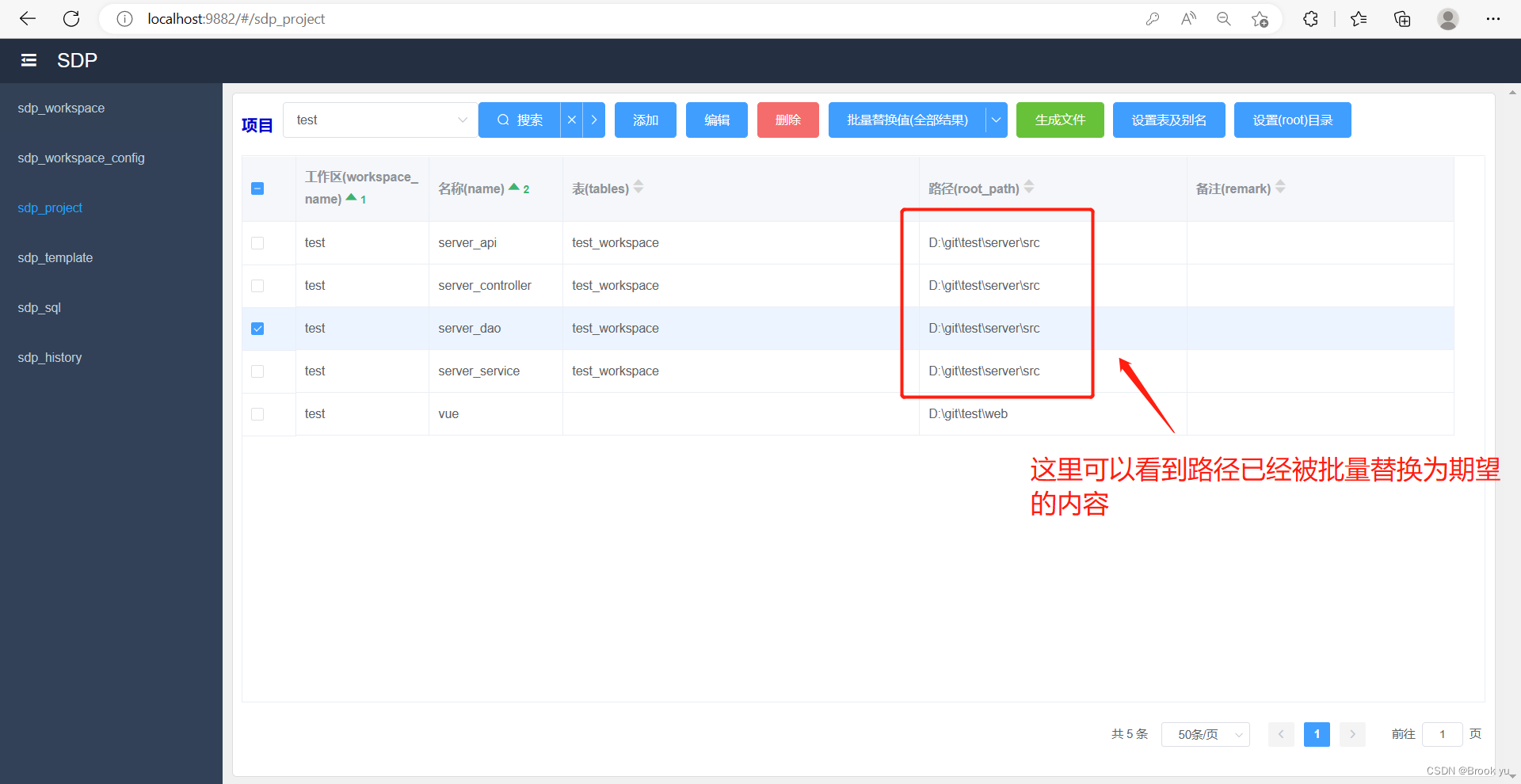Check the server_api row checkbox
This screenshot has height=784, width=1521.
[257, 243]
